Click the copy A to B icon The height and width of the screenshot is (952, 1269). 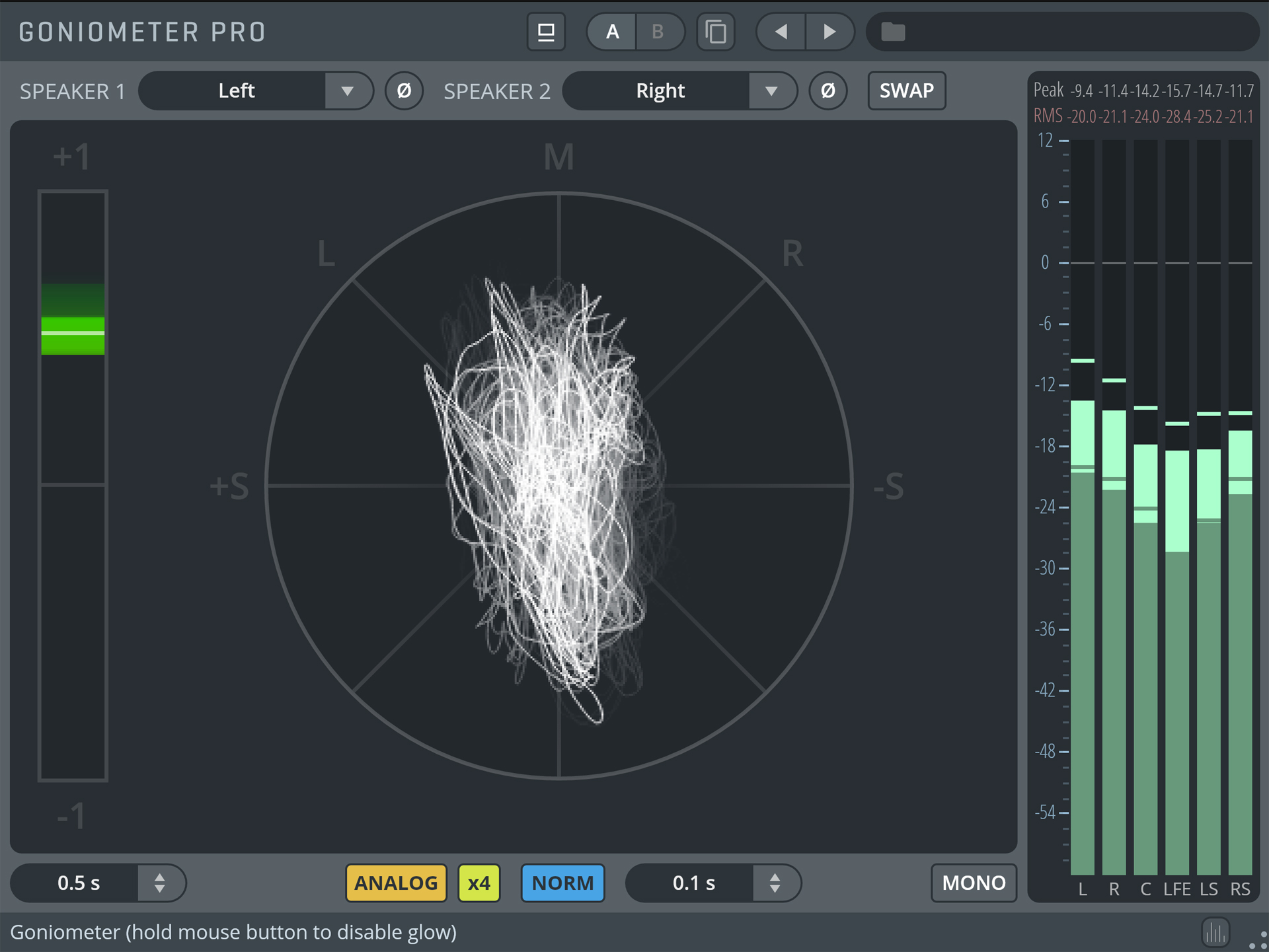(716, 32)
